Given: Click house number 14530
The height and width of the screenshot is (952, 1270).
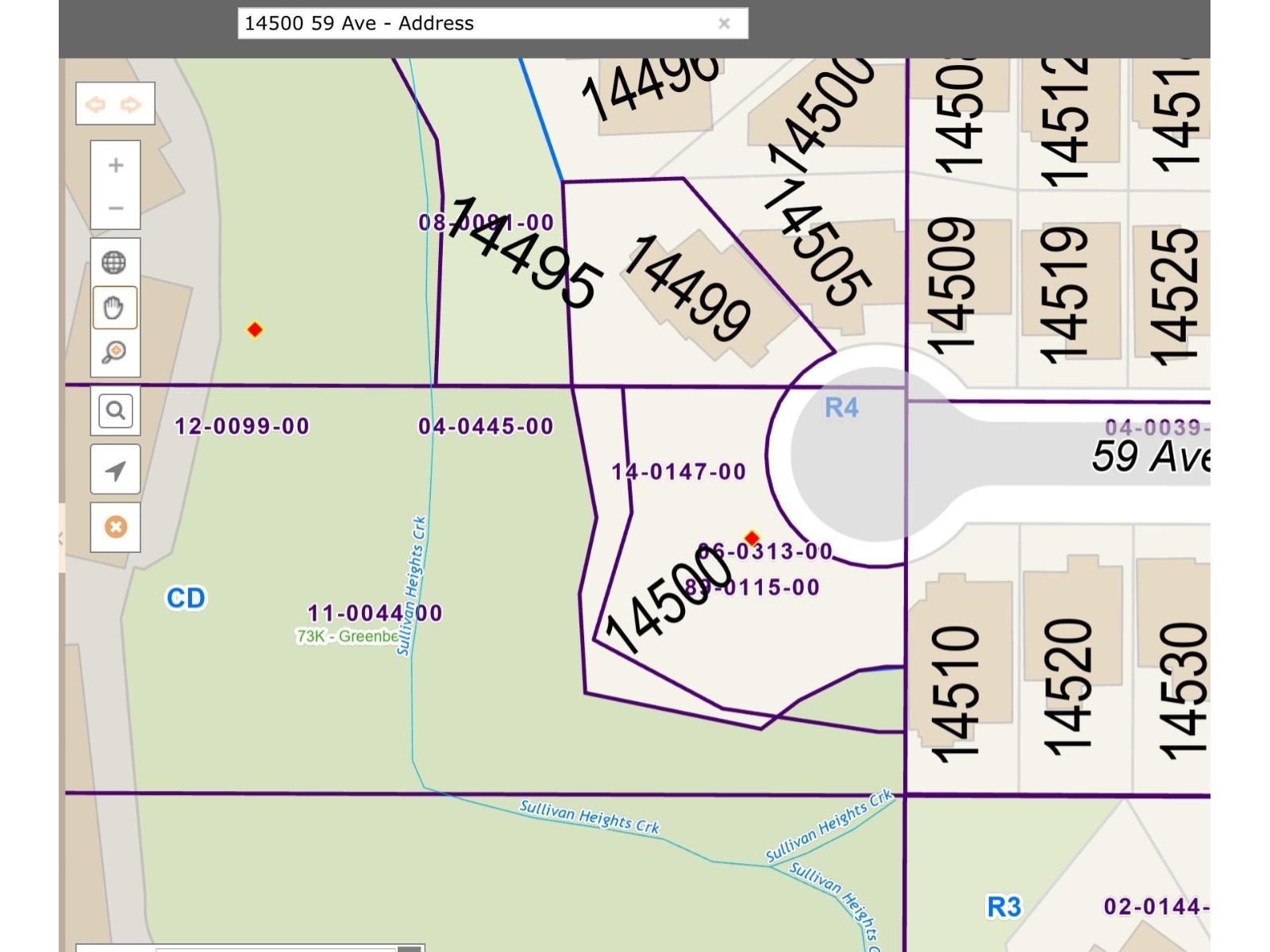Looking at the screenshot, I should pyautogui.click(x=1182, y=690).
